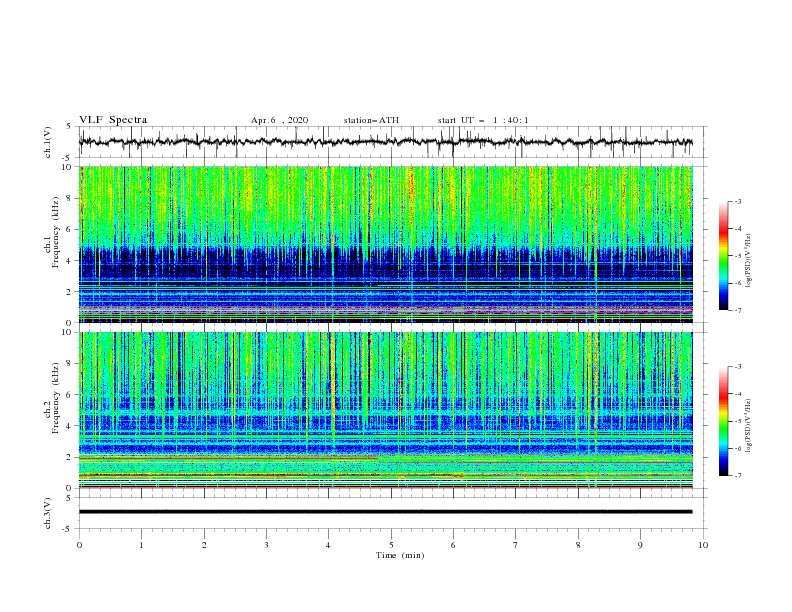This screenshot has height=612, width=792.
Task: Click the ch.1 voltage waveform trace
Action: [x=385, y=142]
